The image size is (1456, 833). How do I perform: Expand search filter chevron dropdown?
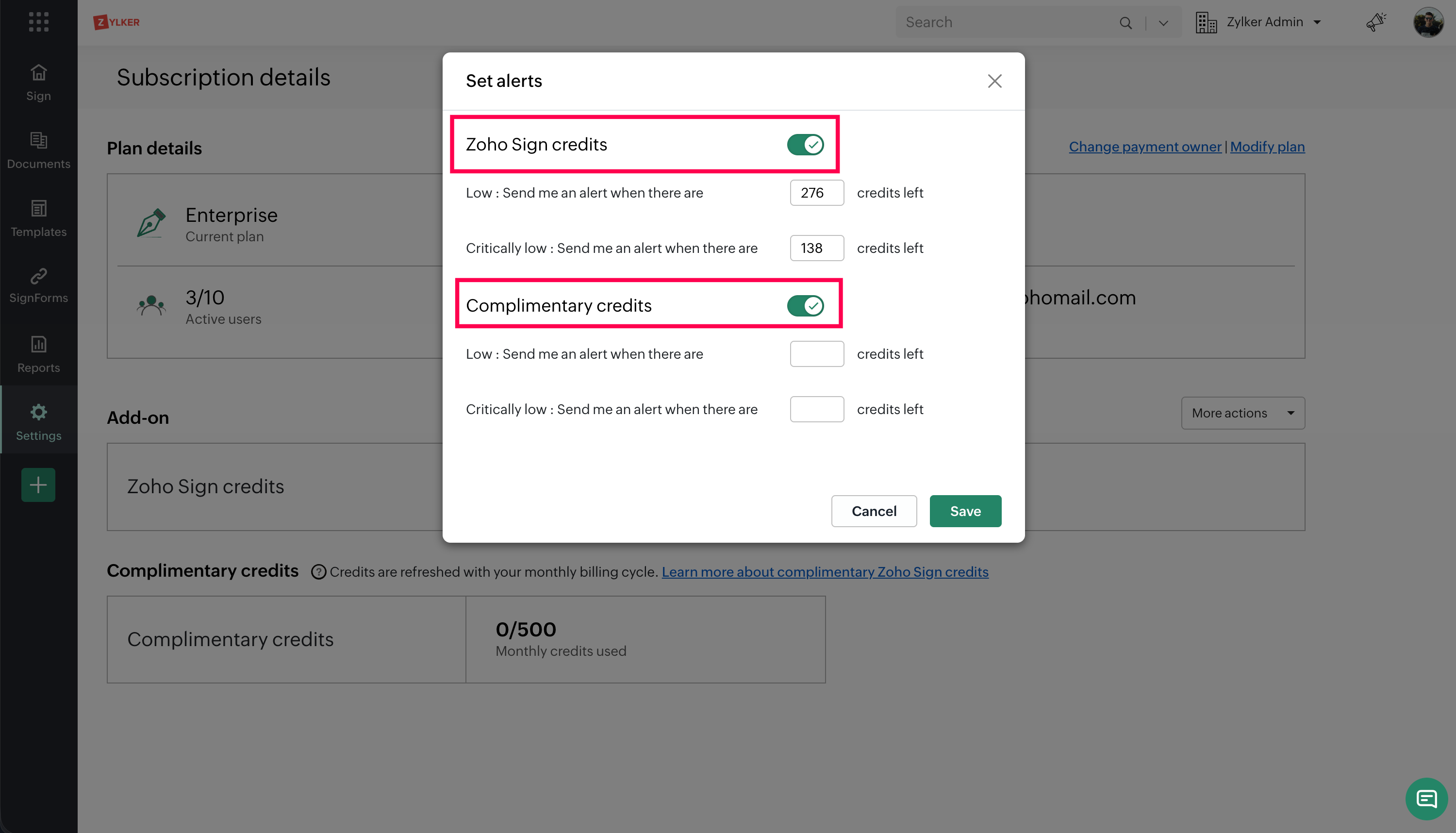[x=1163, y=23]
